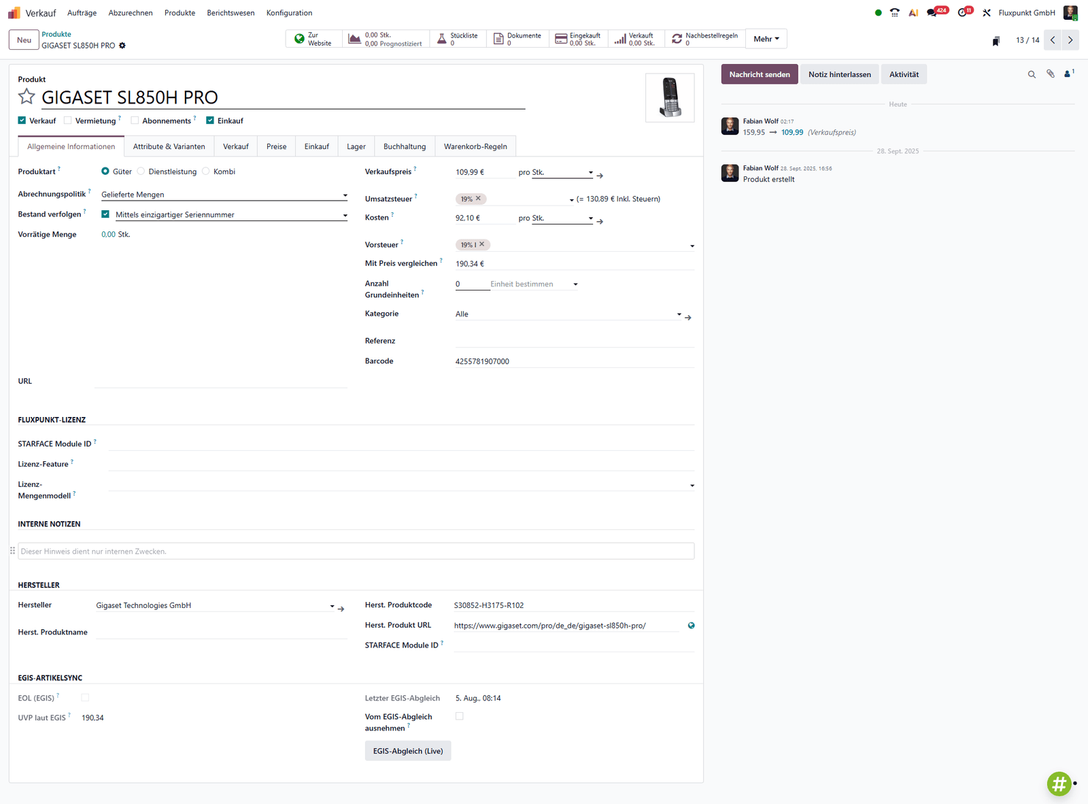Open Aufträge menu

(x=82, y=12)
